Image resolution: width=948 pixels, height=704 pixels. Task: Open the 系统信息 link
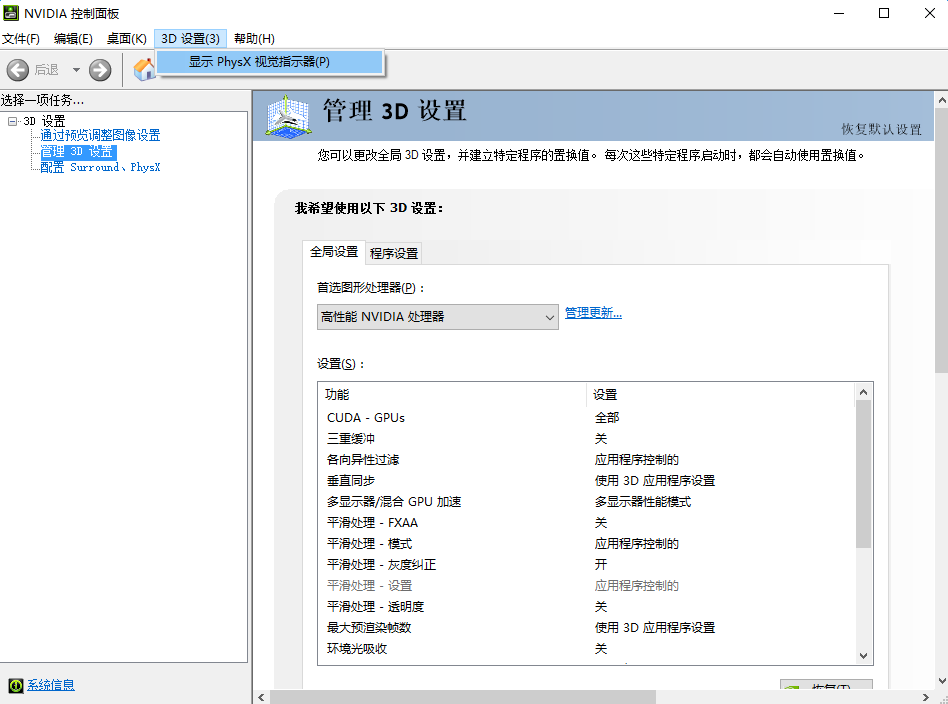(x=51, y=685)
